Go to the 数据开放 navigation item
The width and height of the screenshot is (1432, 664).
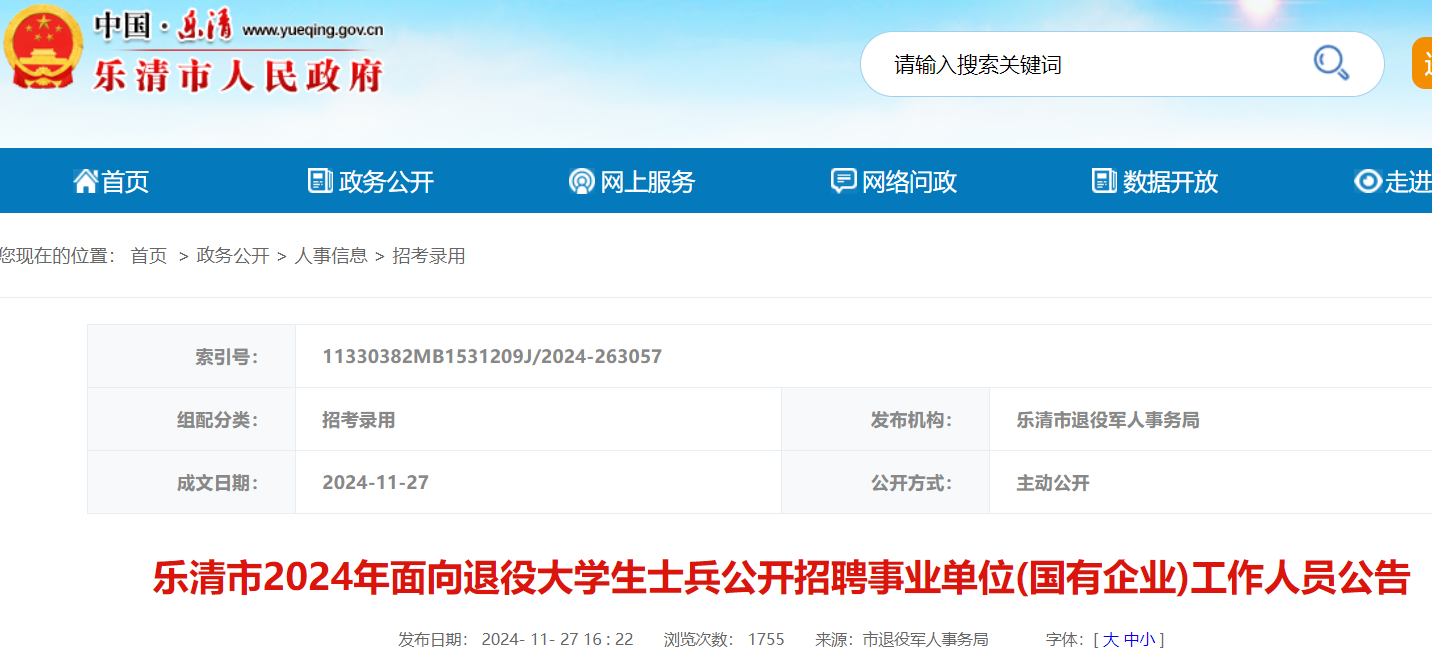[1170, 182]
